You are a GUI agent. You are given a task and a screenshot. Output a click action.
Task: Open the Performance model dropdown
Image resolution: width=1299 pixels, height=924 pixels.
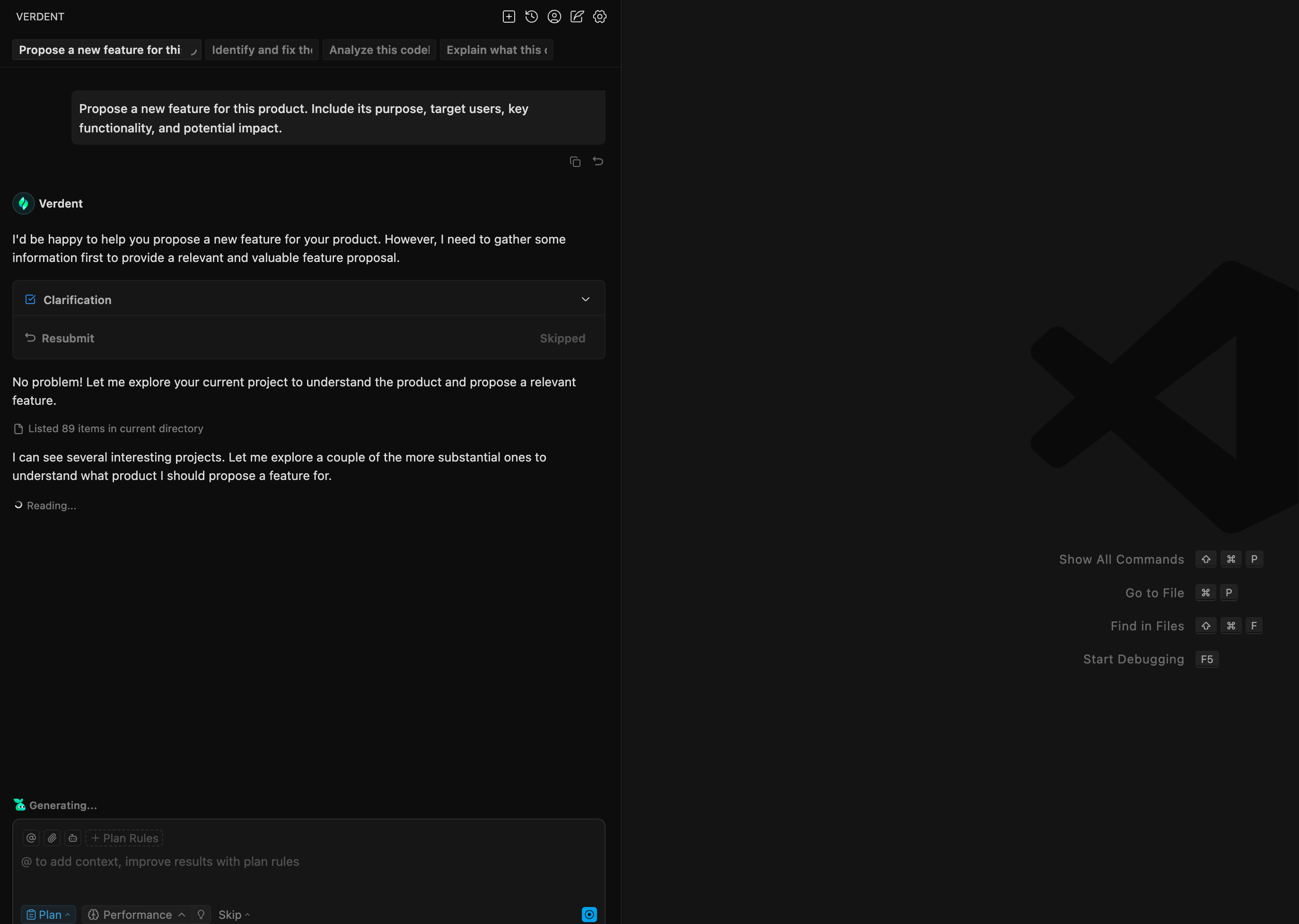tap(137, 915)
